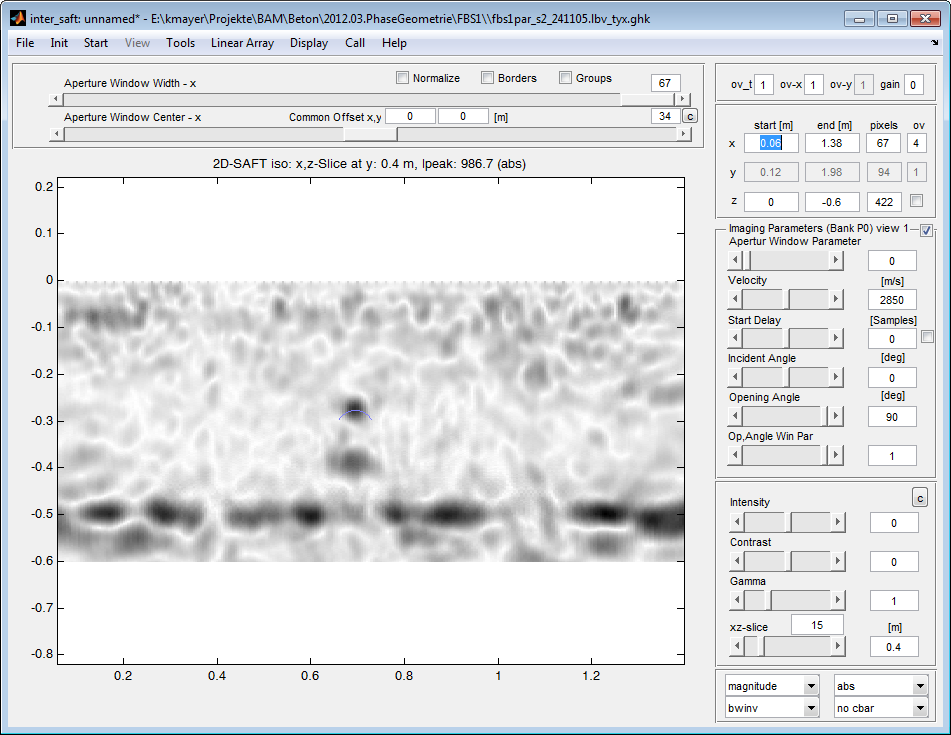The height and width of the screenshot is (735, 951).
Task: Enable the Normalize checkbox
Action: pos(402,78)
